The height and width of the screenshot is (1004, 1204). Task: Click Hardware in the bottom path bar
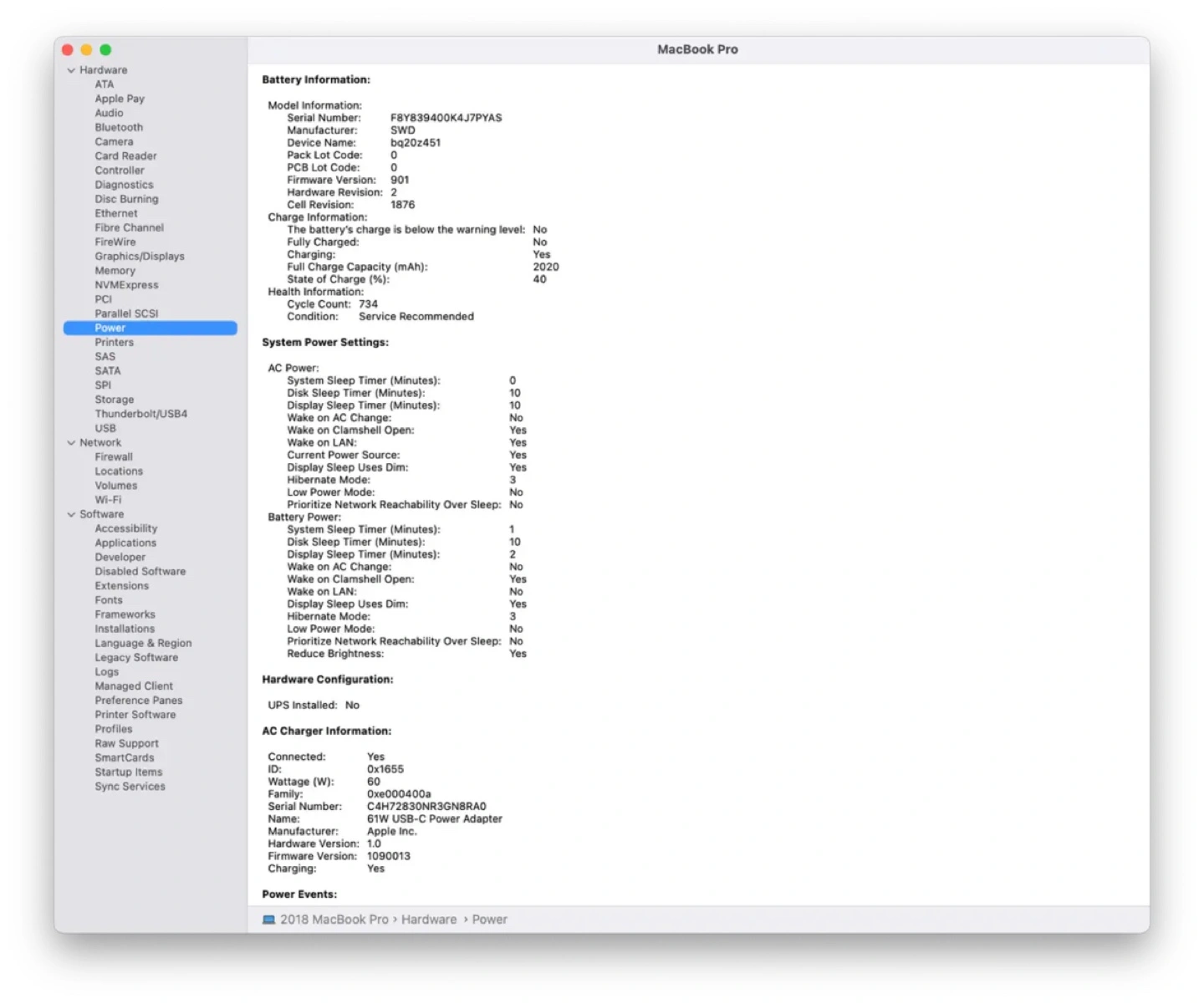click(429, 920)
